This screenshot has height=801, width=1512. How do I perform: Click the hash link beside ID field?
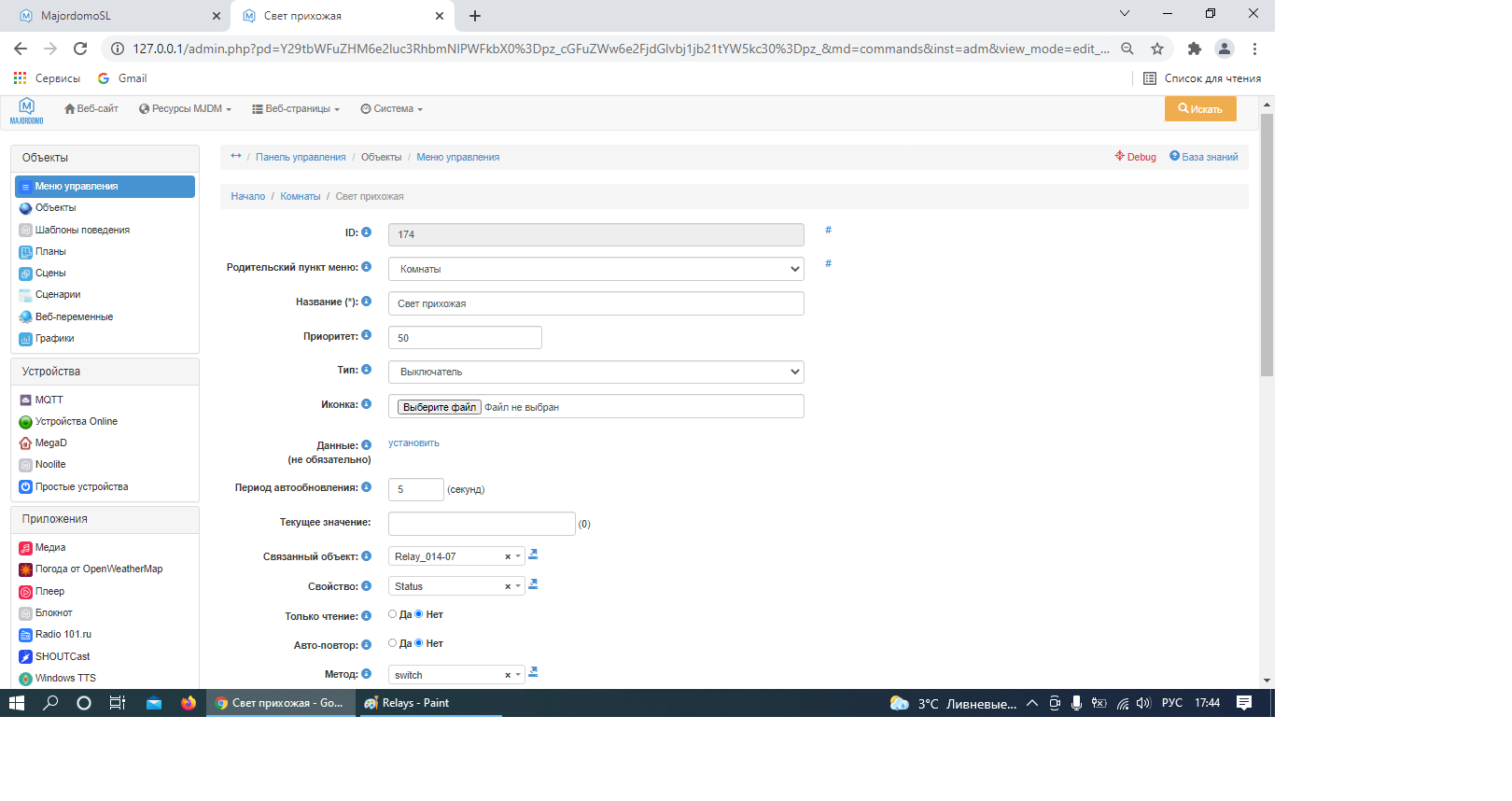click(828, 230)
